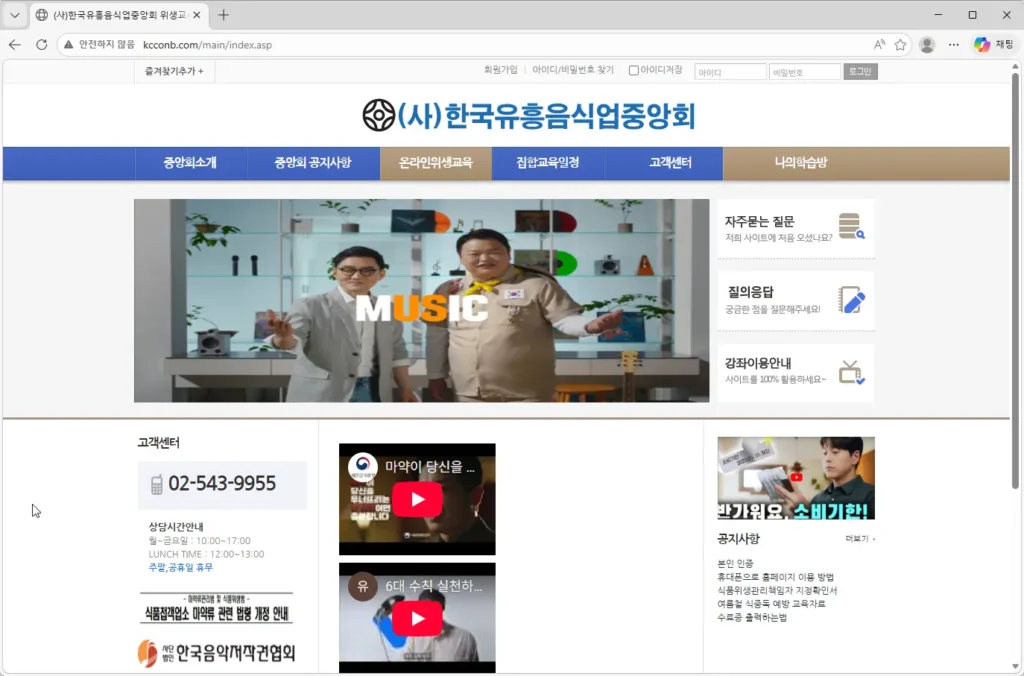Toggle the 아이디저장 checkbox

[x=634, y=71]
